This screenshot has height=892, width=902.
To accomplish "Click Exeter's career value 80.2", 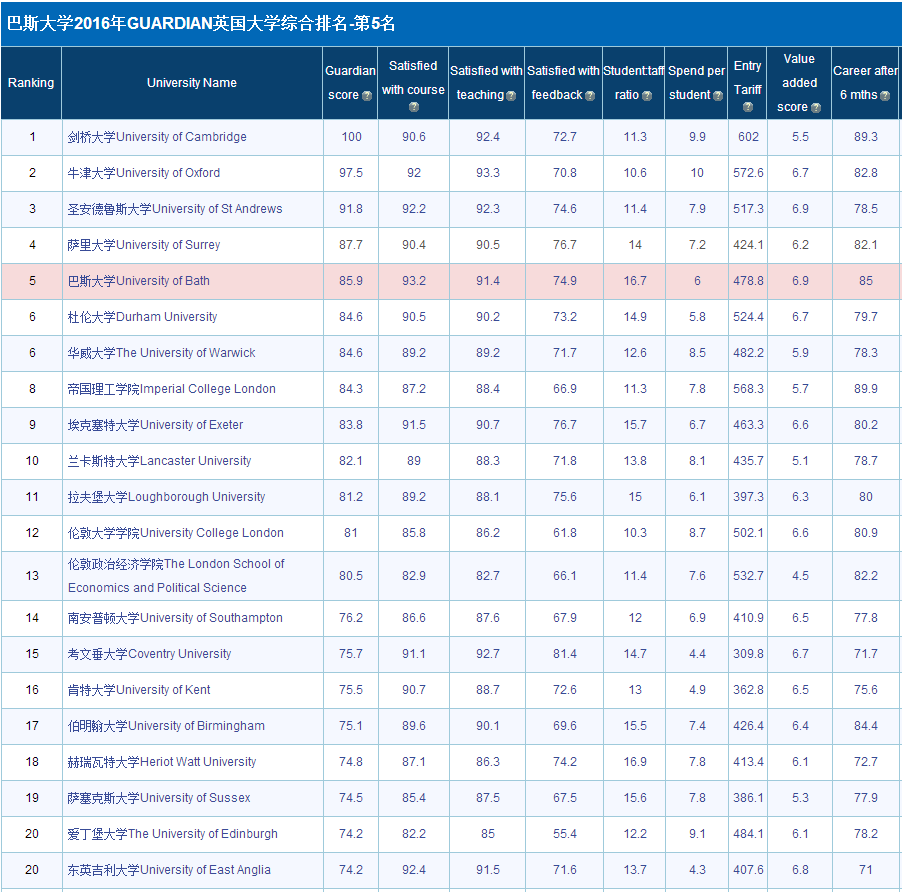I will (x=866, y=425).
